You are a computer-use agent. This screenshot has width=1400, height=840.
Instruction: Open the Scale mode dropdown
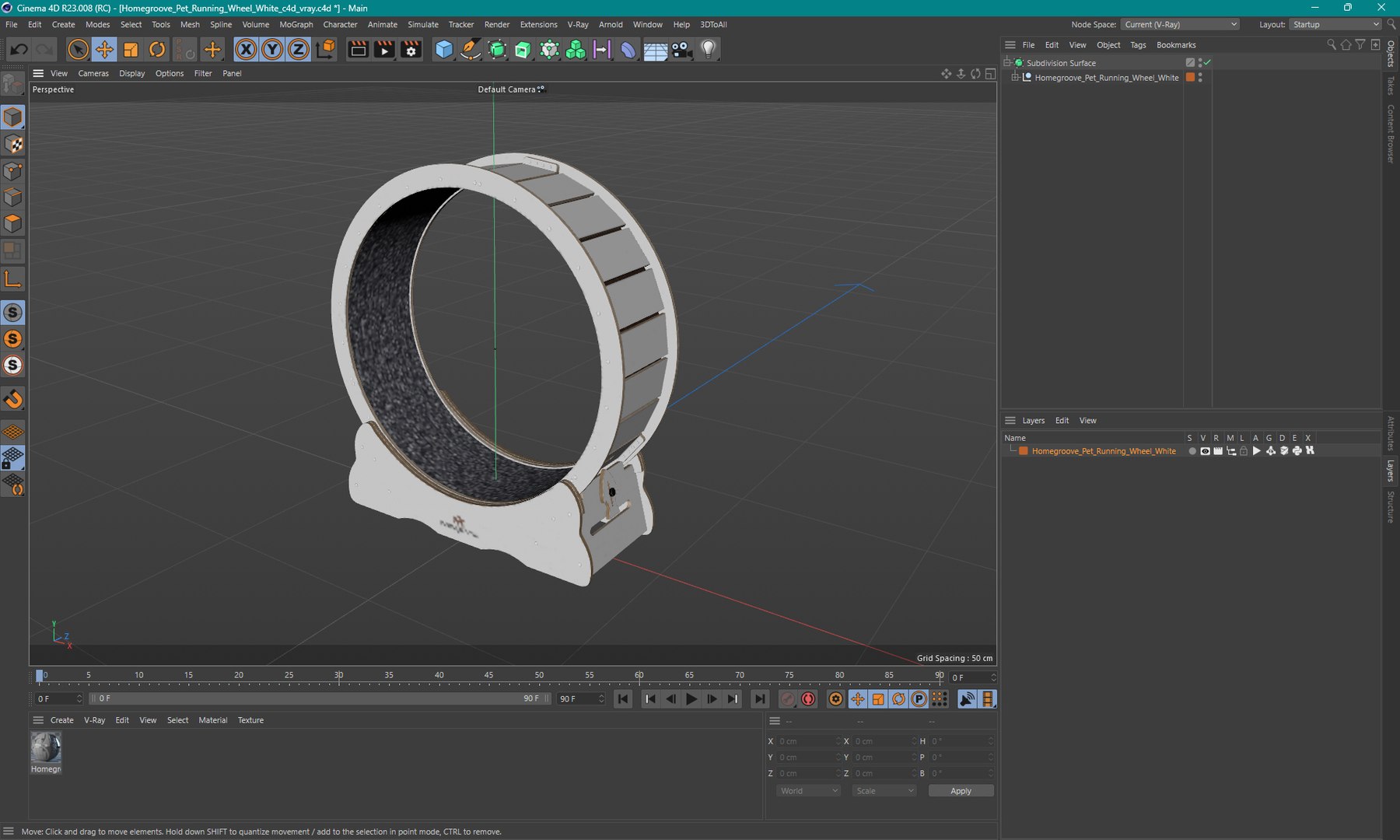(x=884, y=791)
